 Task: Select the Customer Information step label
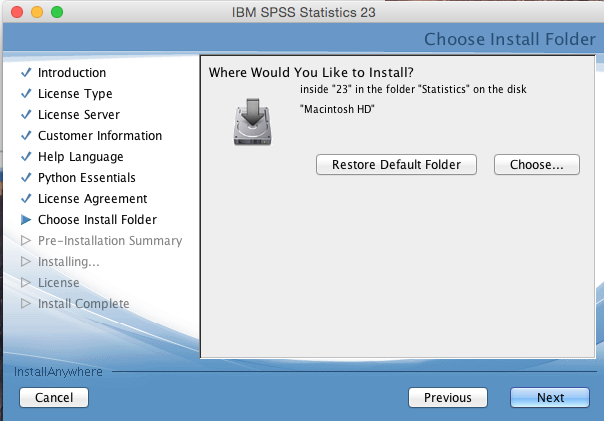pos(100,136)
